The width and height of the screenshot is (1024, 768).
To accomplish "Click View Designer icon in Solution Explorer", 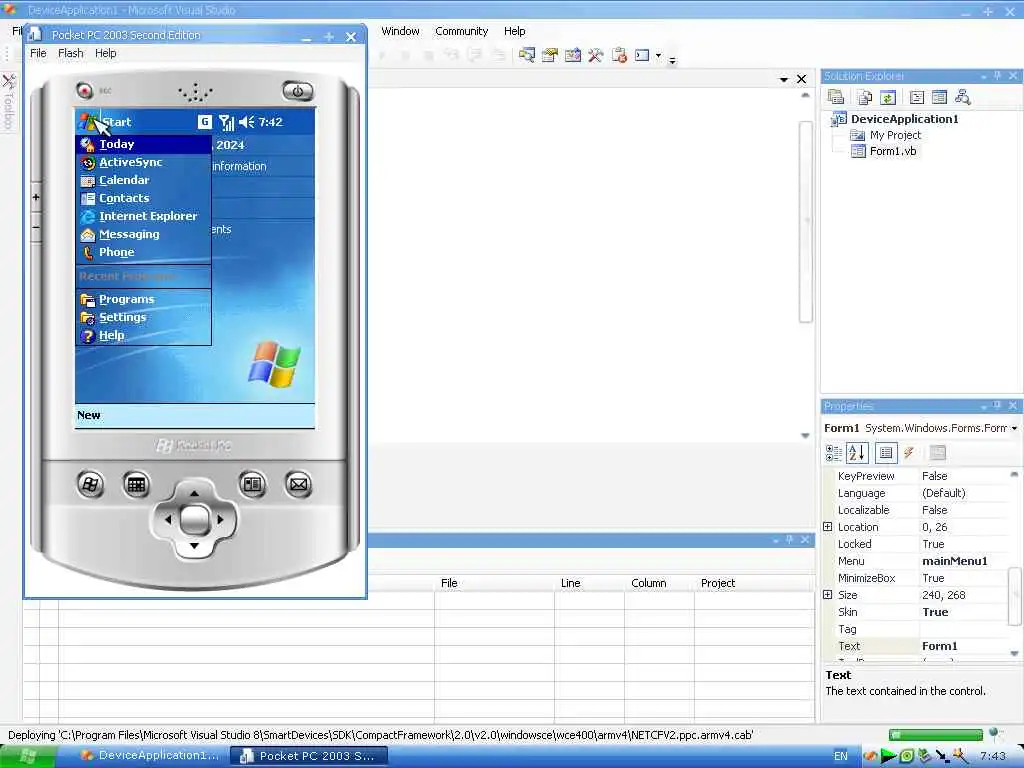I will click(x=939, y=97).
